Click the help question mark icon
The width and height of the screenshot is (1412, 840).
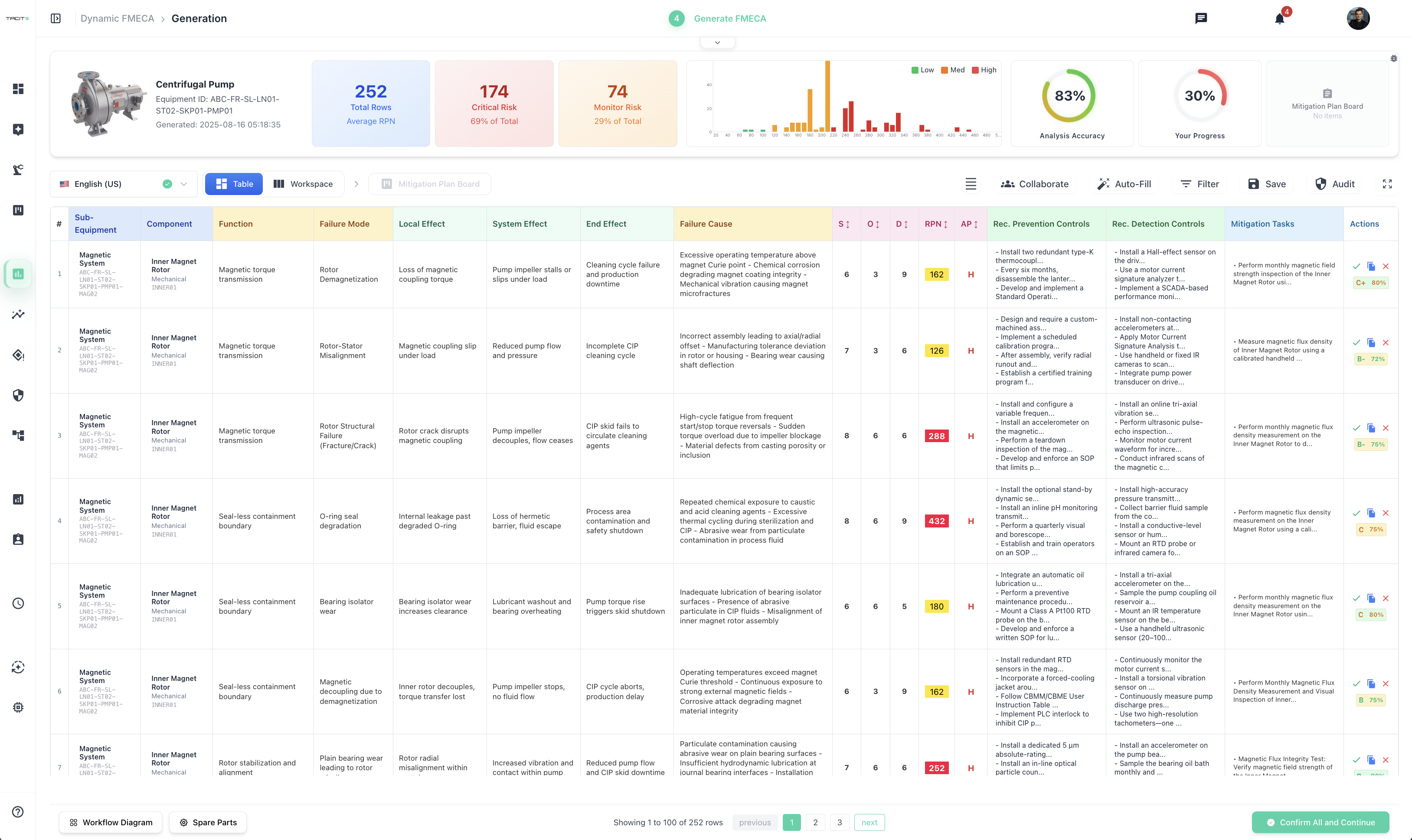point(18,812)
